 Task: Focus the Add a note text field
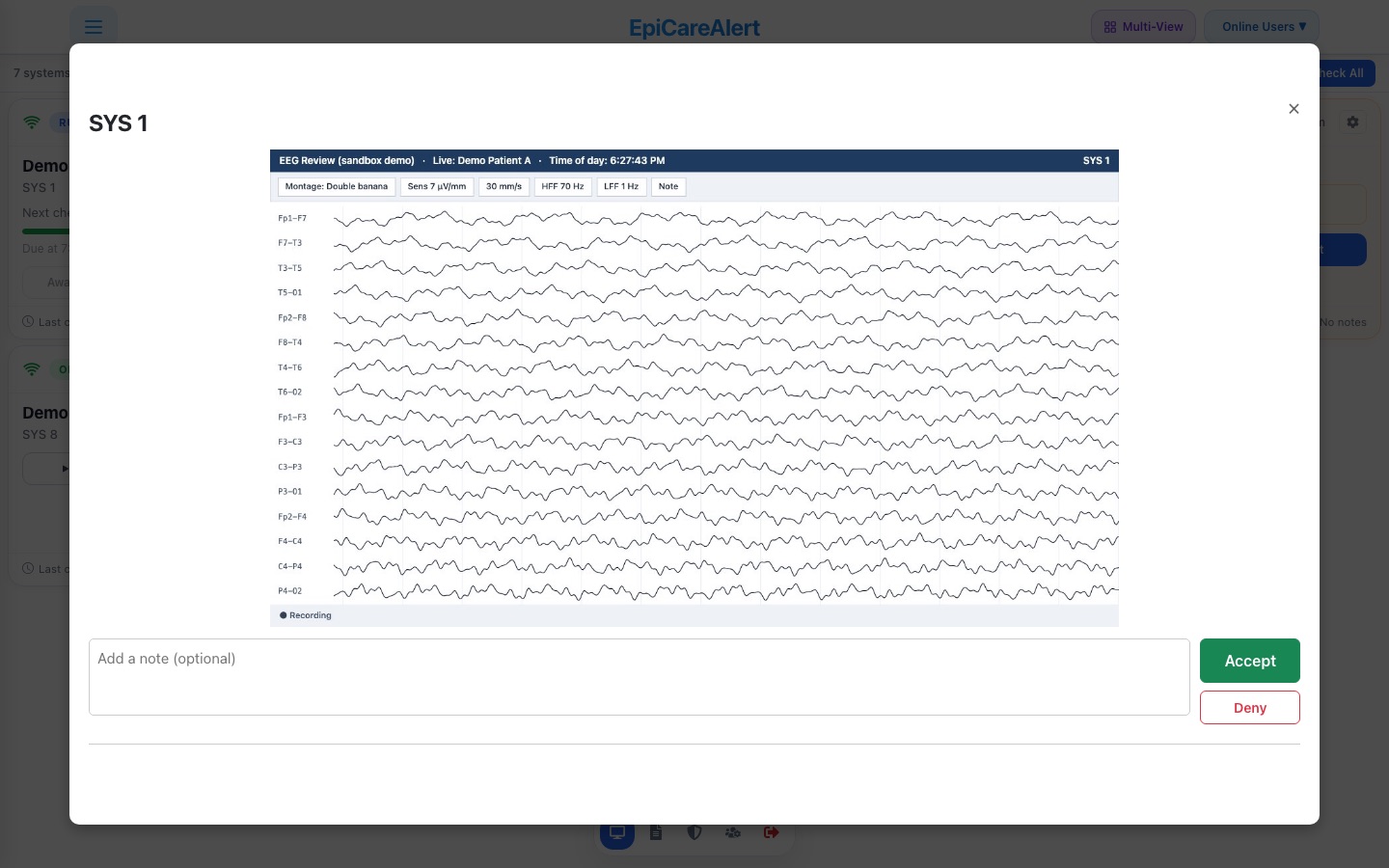[639, 677]
